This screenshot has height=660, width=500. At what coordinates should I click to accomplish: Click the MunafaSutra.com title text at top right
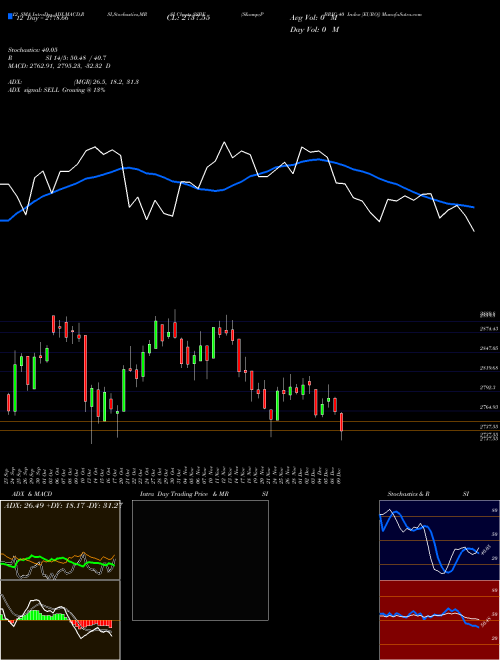click(x=402, y=14)
